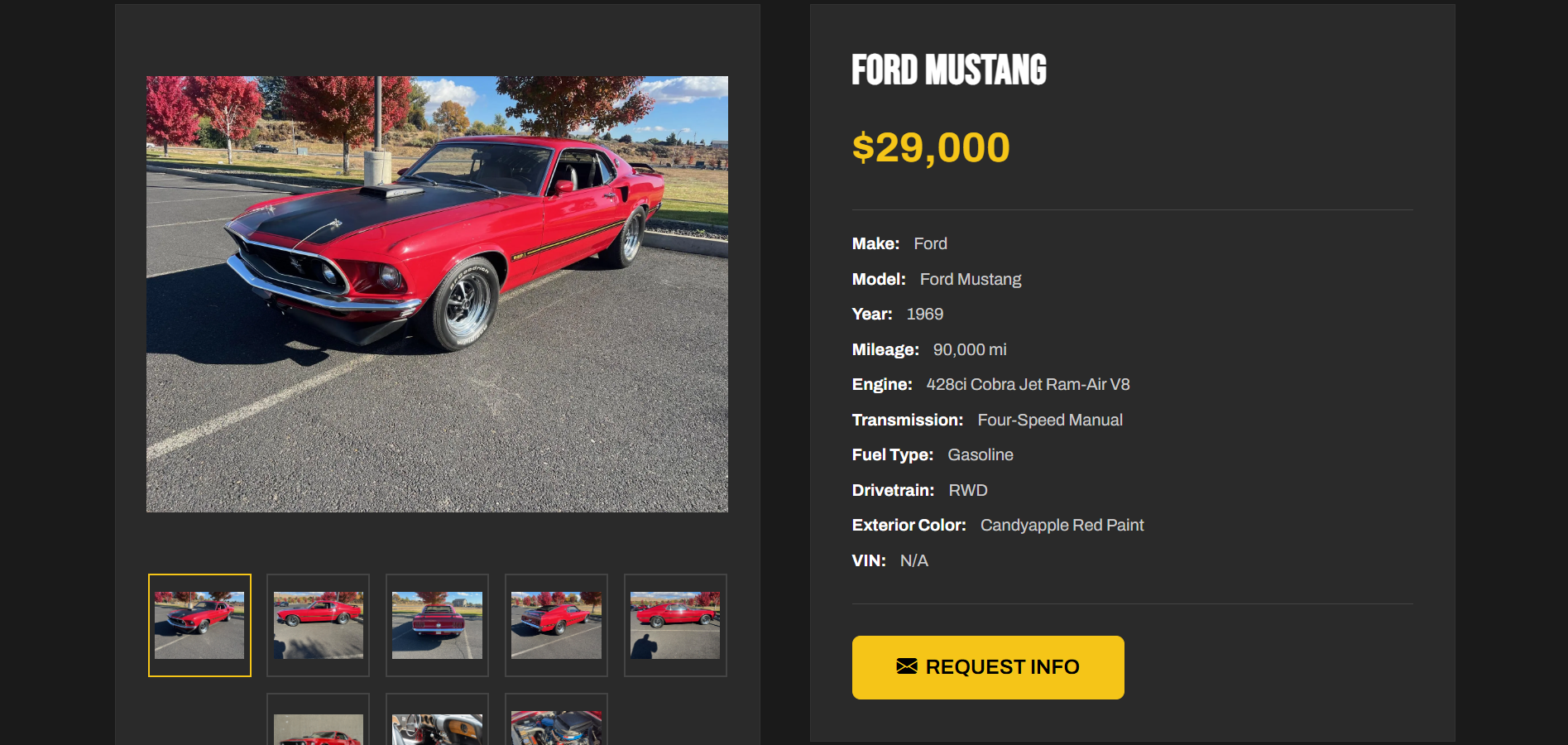The height and width of the screenshot is (745, 1568).
Task: Select the highlighted first Mustang thumbnail
Action: click(x=199, y=625)
